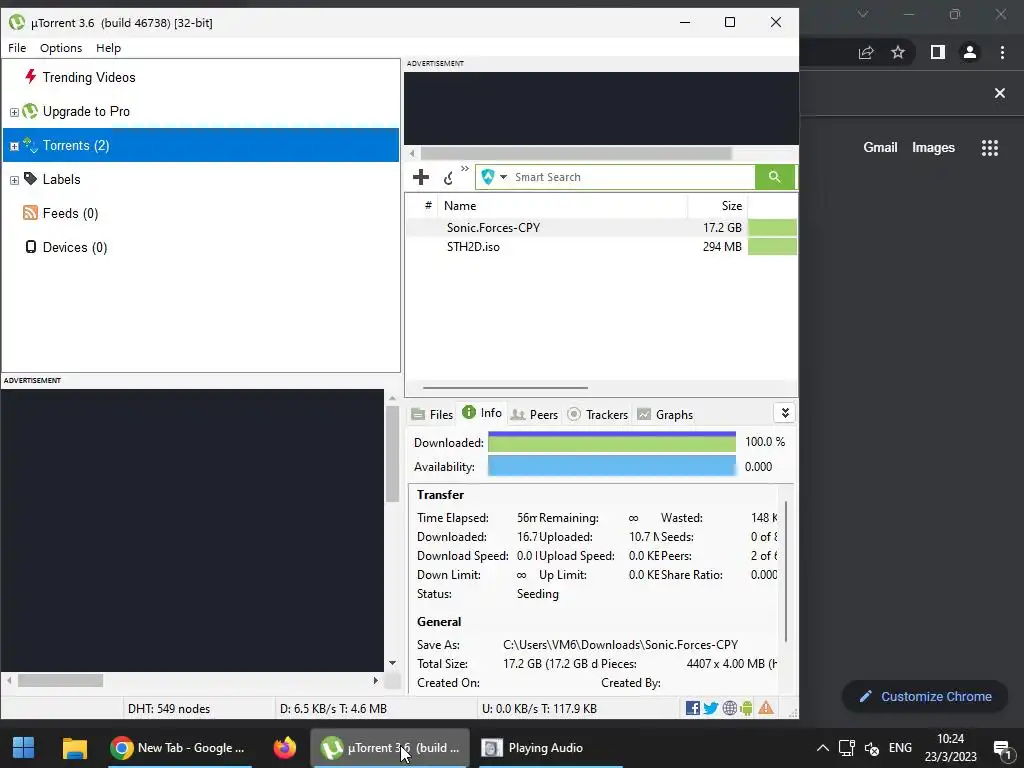Image resolution: width=1024 pixels, height=768 pixels.
Task: Click the Chrome share page icon
Action: tap(866, 52)
